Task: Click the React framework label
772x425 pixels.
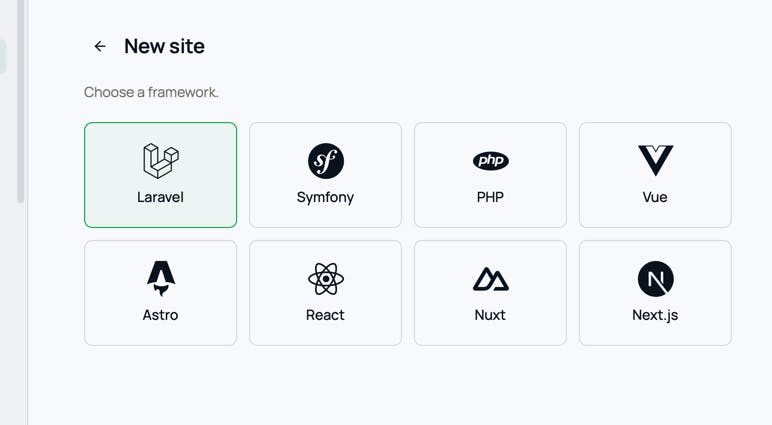Action: [x=325, y=315]
